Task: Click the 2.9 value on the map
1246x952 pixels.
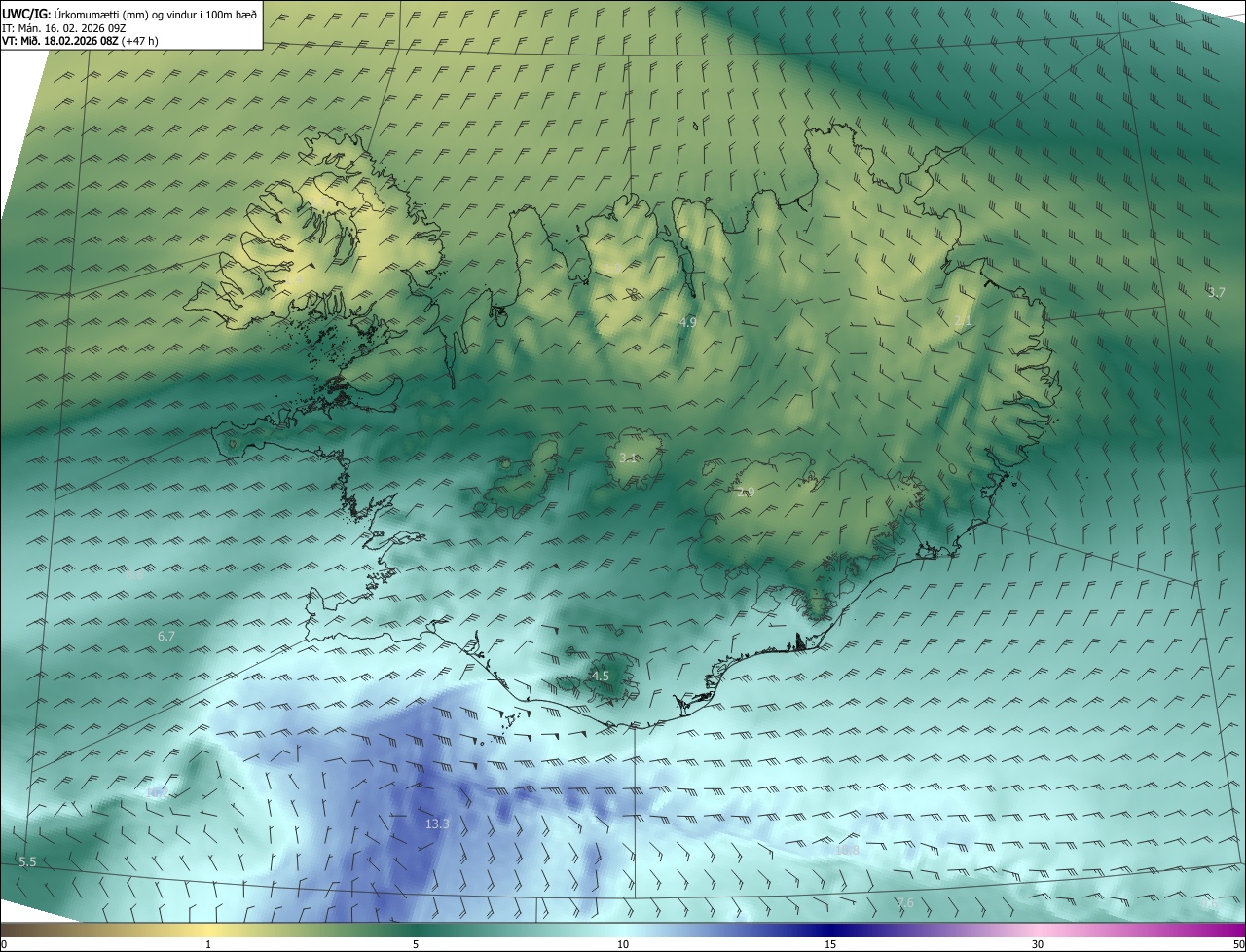Action: (x=746, y=493)
